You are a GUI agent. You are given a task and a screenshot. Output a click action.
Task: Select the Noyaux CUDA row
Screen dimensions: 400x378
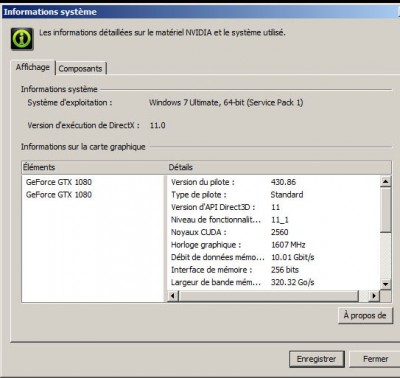pyautogui.click(x=273, y=232)
